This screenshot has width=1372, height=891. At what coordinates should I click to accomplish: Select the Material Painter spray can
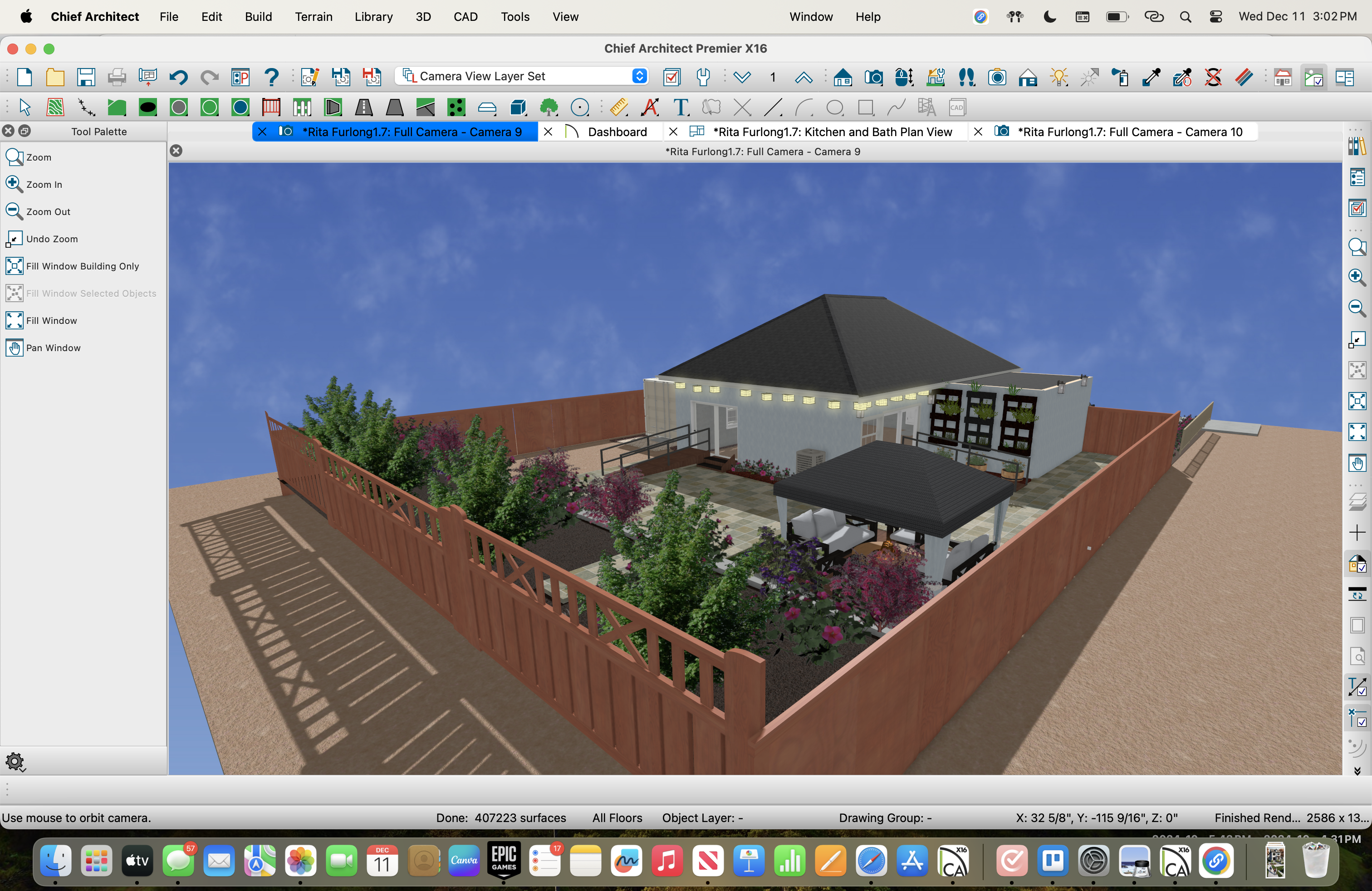(x=1121, y=77)
